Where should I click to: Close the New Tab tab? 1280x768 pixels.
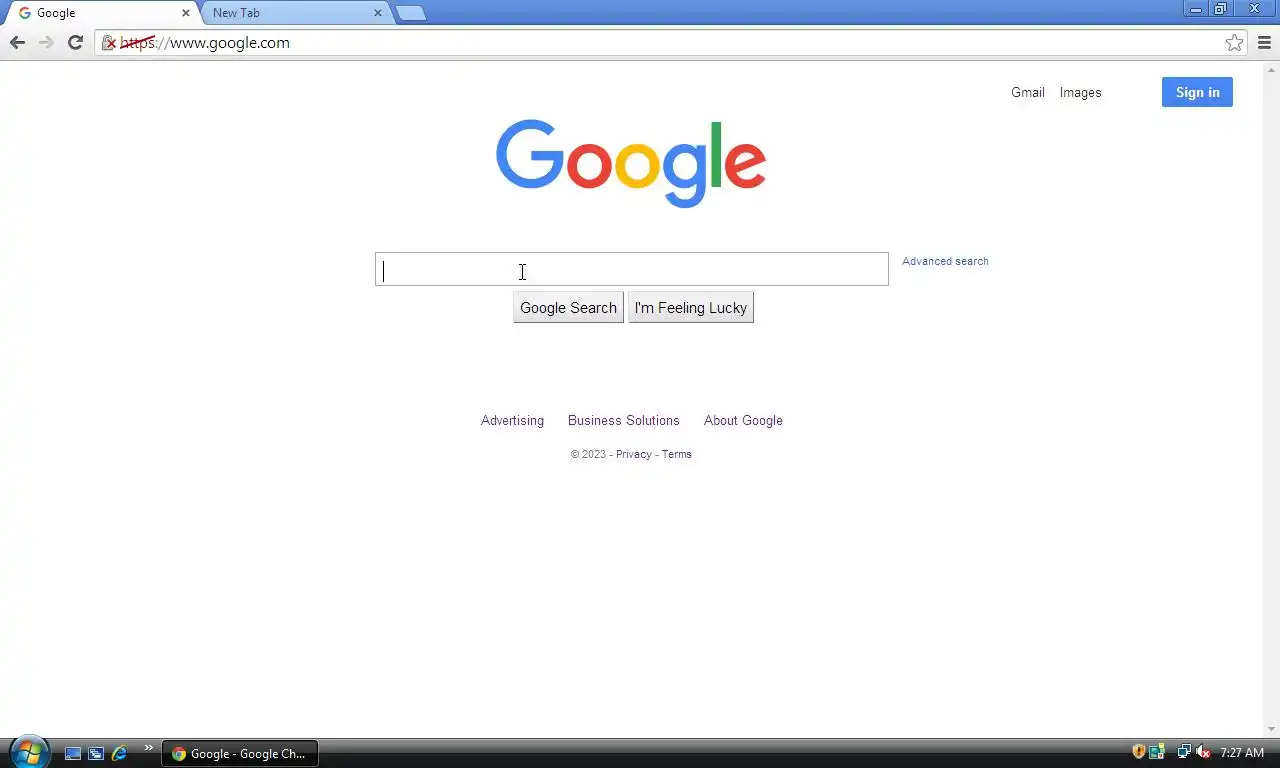click(378, 13)
